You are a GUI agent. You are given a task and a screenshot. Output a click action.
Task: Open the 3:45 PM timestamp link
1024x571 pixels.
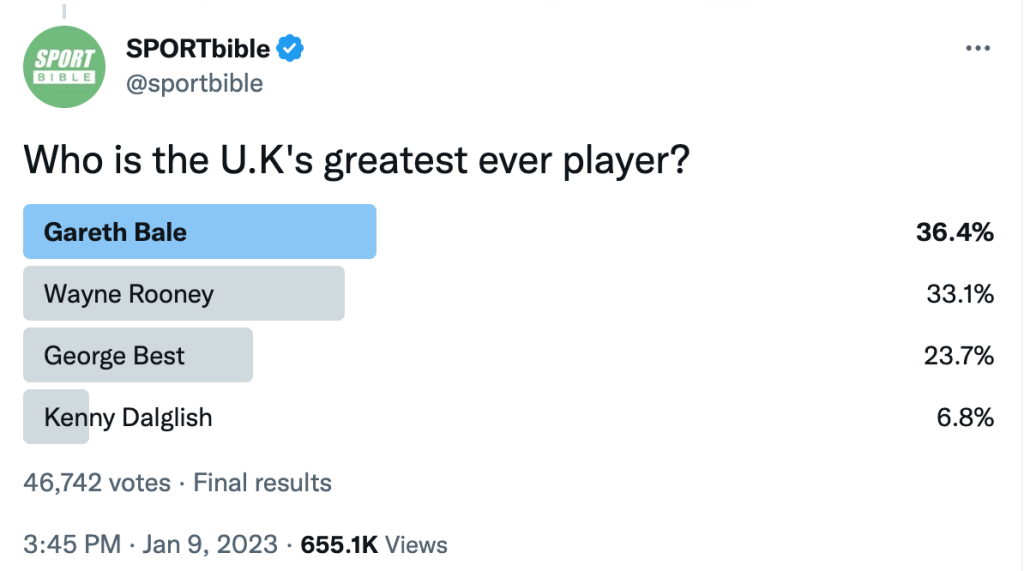70,545
